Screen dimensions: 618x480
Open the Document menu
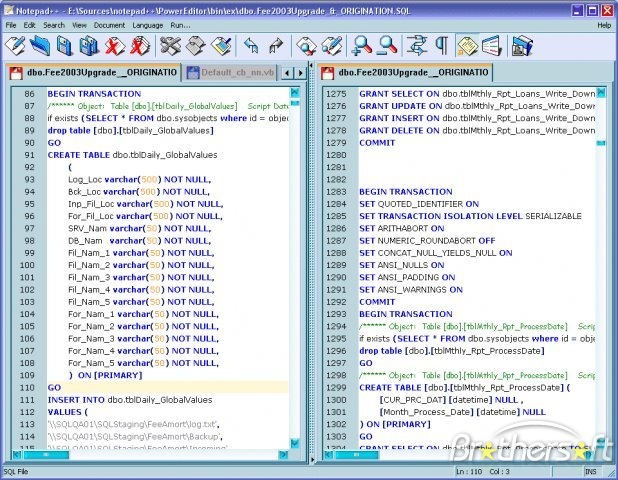[109, 25]
